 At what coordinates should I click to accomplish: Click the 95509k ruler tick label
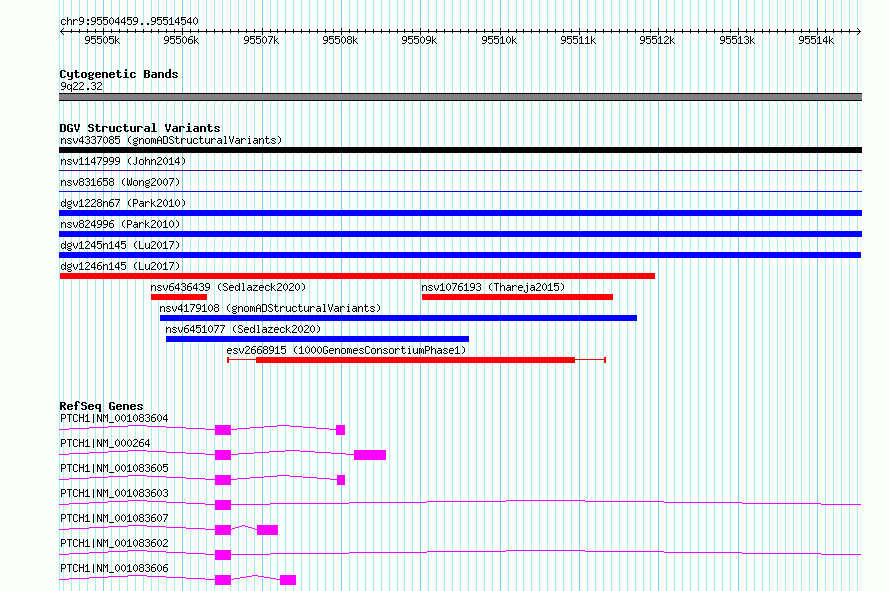(419, 40)
